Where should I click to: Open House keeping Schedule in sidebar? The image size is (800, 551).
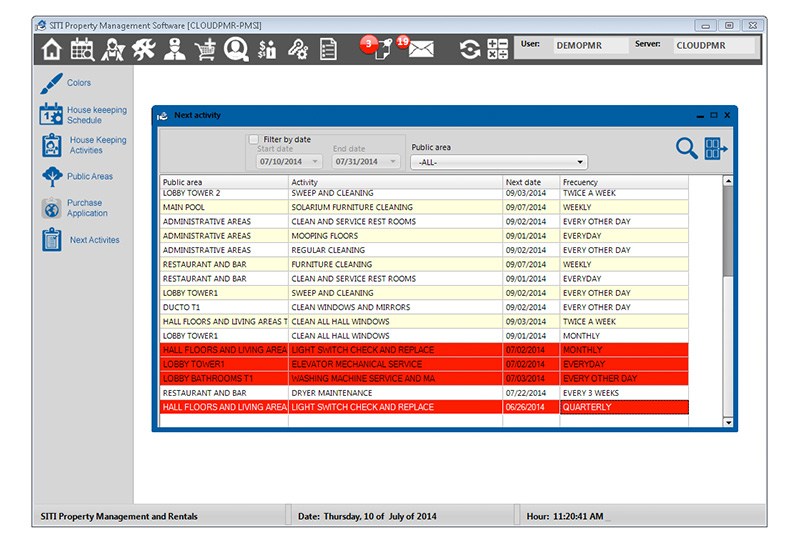(84, 115)
